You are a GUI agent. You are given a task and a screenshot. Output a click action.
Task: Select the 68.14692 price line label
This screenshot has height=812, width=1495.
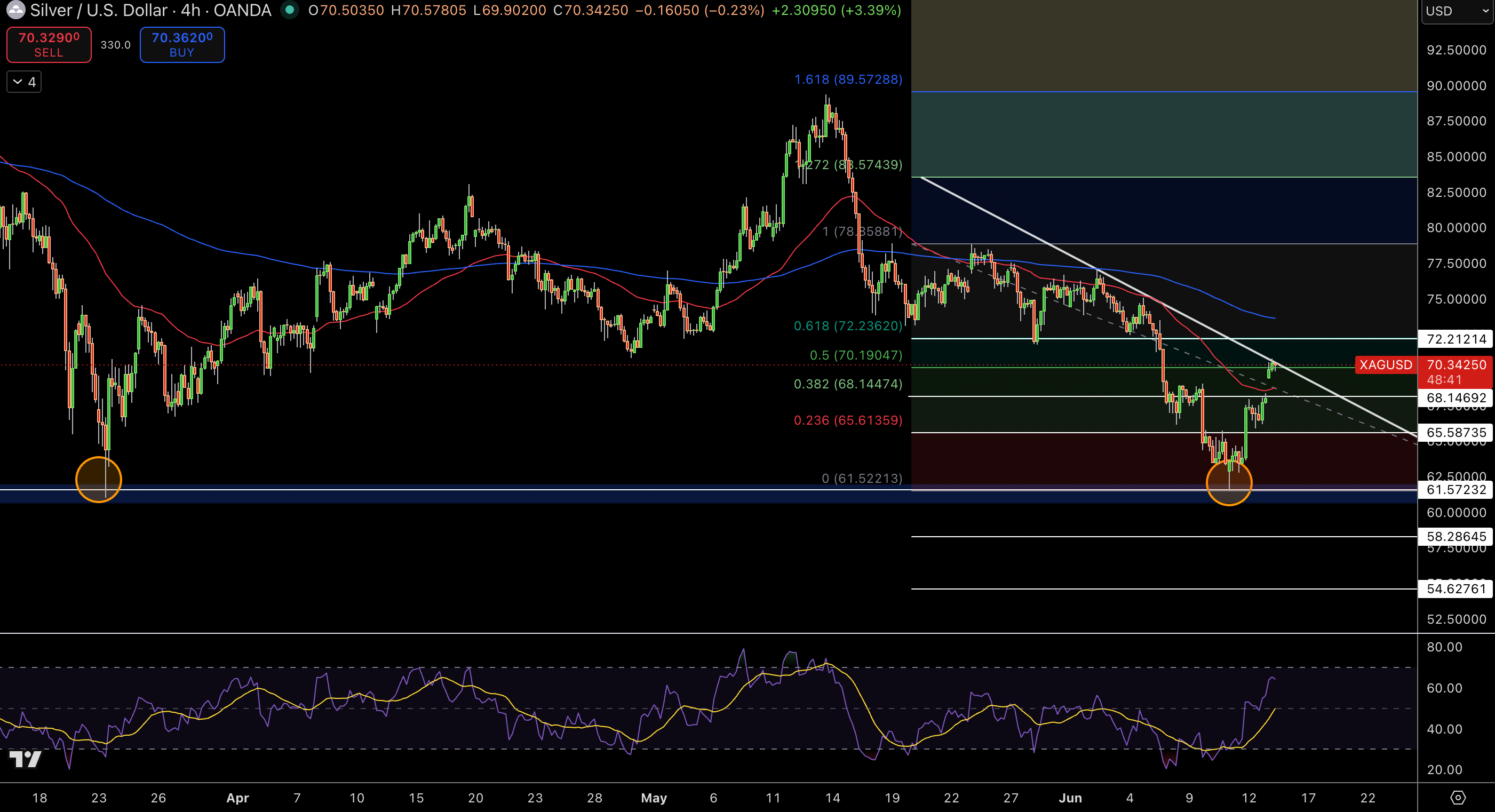pyautogui.click(x=1456, y=397)
